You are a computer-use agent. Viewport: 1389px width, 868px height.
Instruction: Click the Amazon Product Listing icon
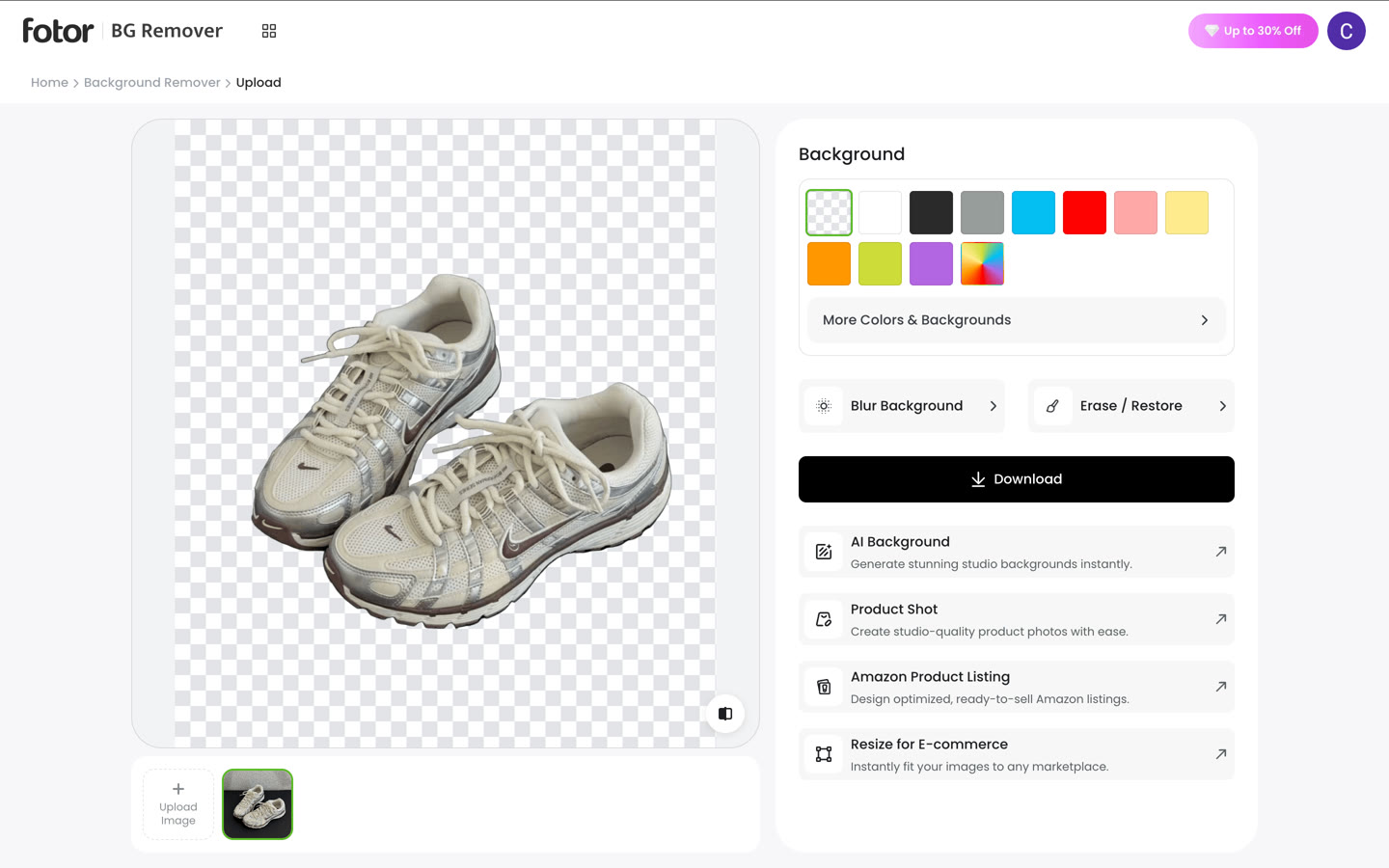[x=824, y=687]
